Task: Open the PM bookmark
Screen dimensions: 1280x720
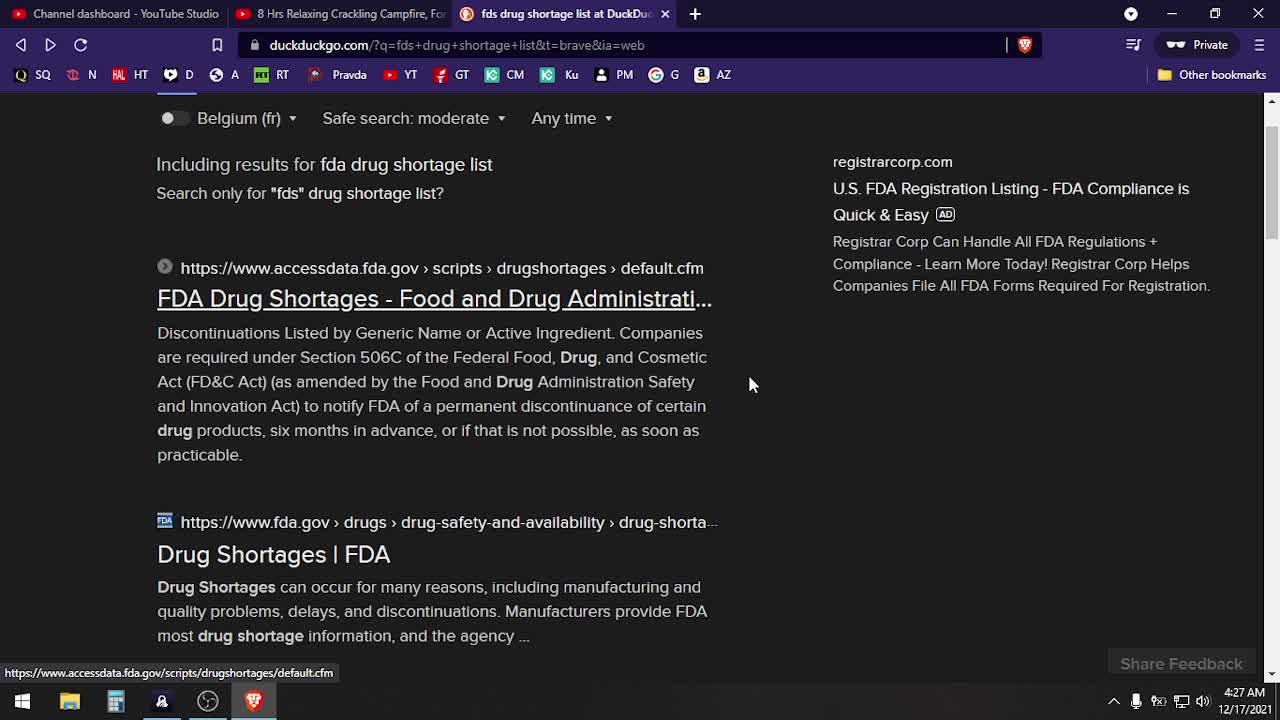Action: click(614, 75)
